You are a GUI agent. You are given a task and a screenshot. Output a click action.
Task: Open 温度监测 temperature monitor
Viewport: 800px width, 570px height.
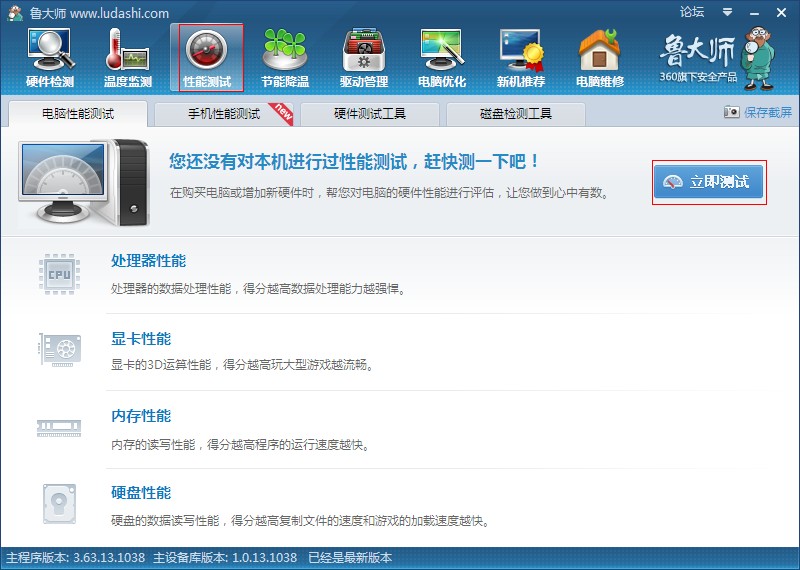pos(128,58)
